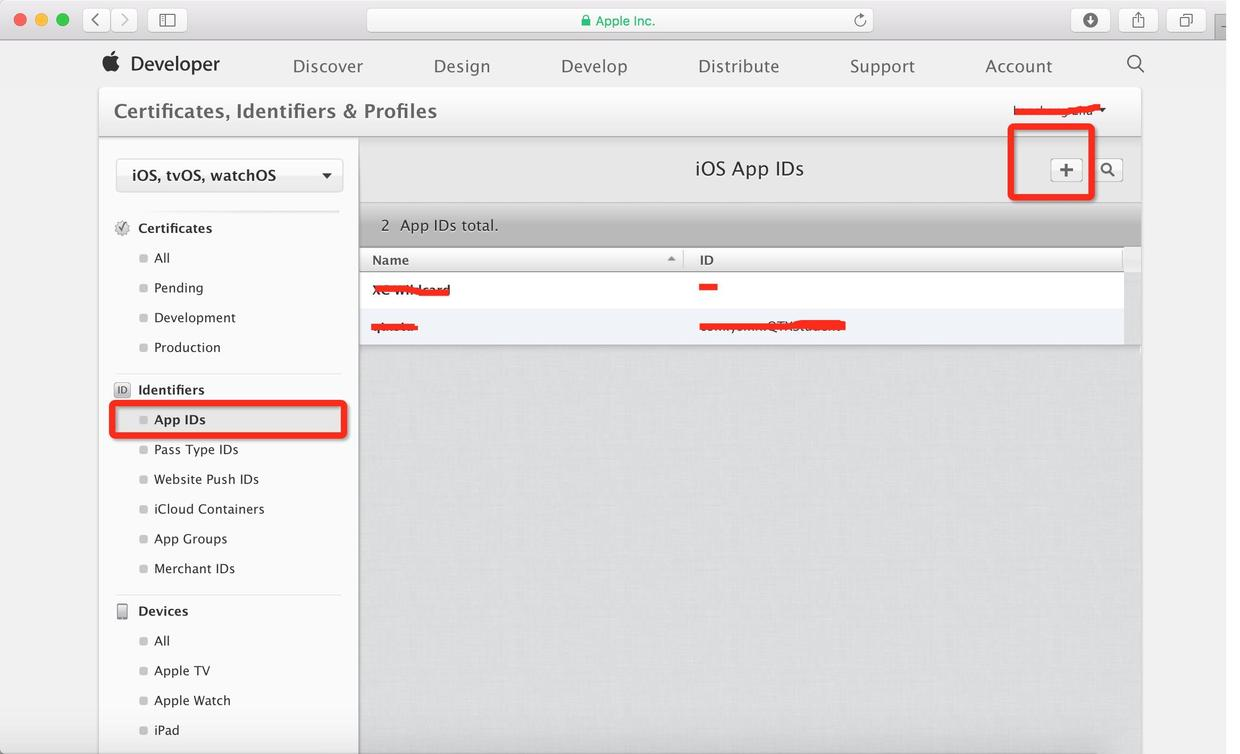
Task: Click the site search magnifier icon
Action: [1135, 64]
